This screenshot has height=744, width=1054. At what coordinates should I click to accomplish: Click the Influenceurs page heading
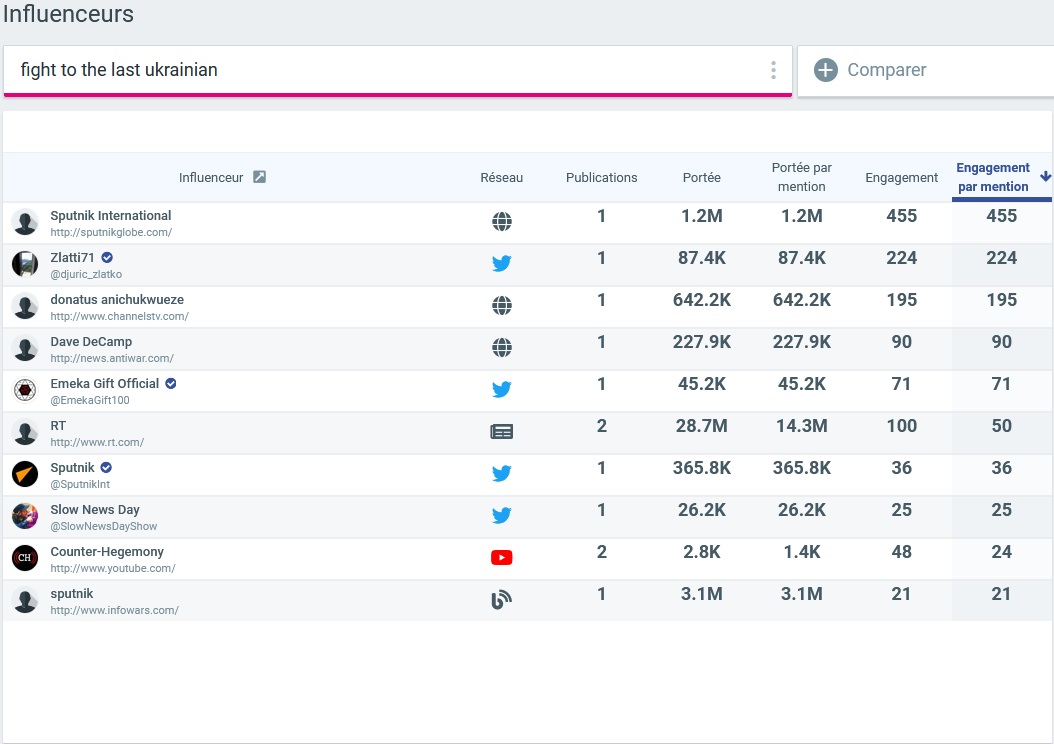(68, 14)
